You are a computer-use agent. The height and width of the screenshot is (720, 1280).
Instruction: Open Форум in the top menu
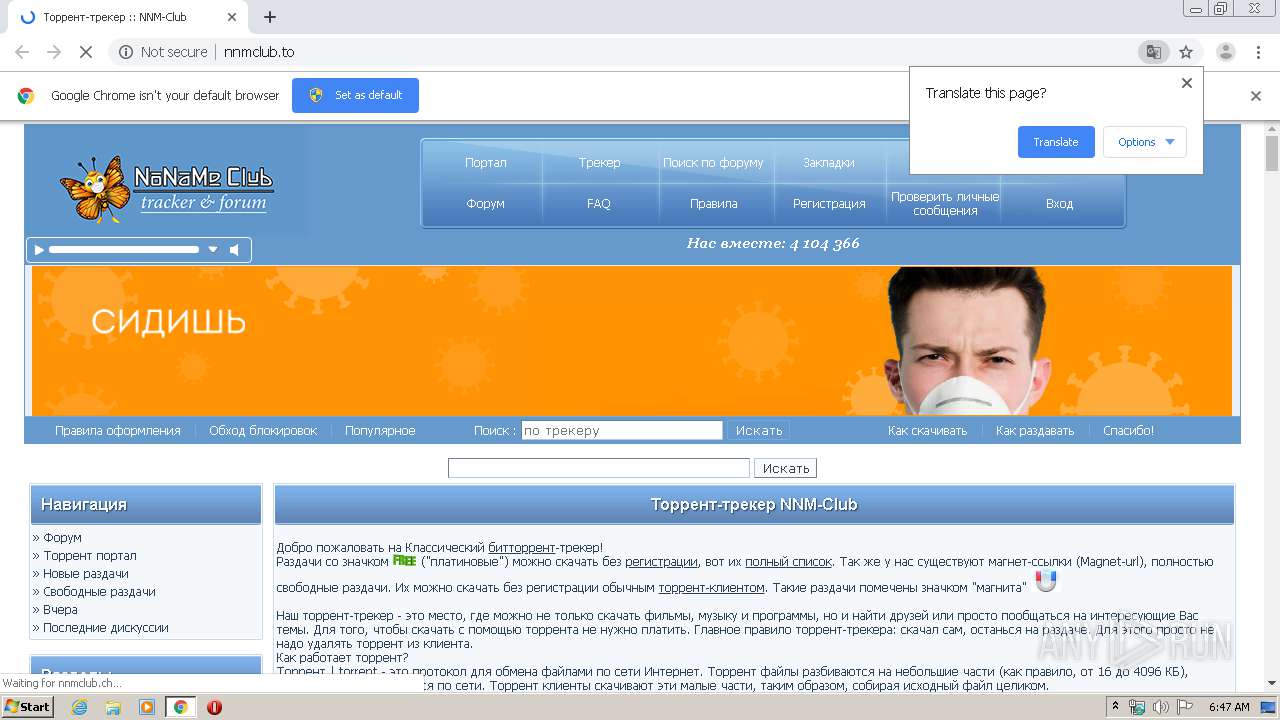[x=486, y=203]
